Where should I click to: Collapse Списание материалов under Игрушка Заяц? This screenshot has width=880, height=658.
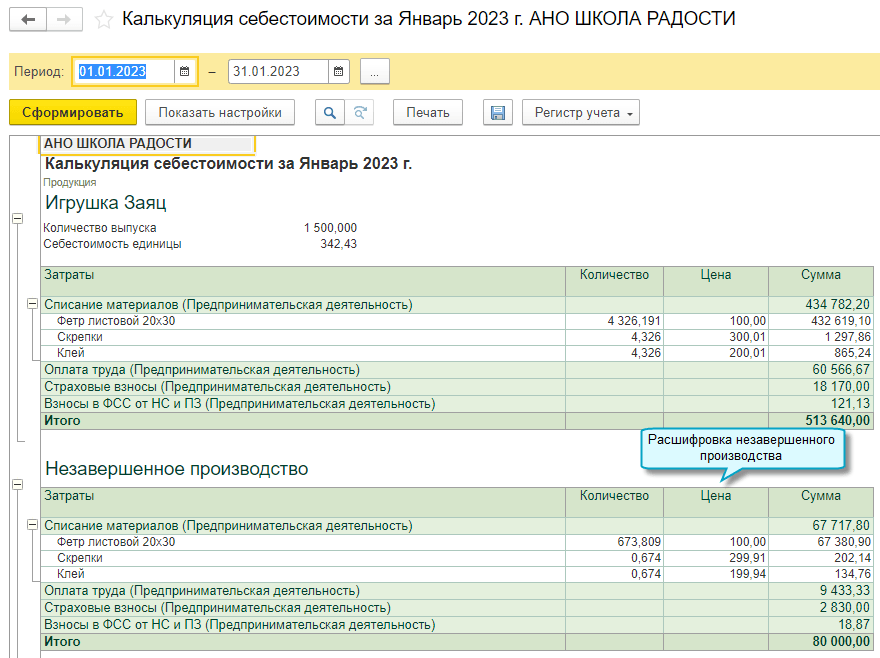tap(33, 304)
